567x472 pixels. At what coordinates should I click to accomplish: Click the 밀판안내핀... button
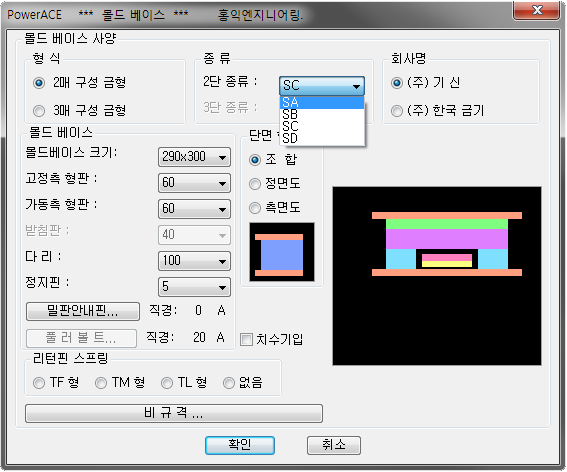point(83,311)
